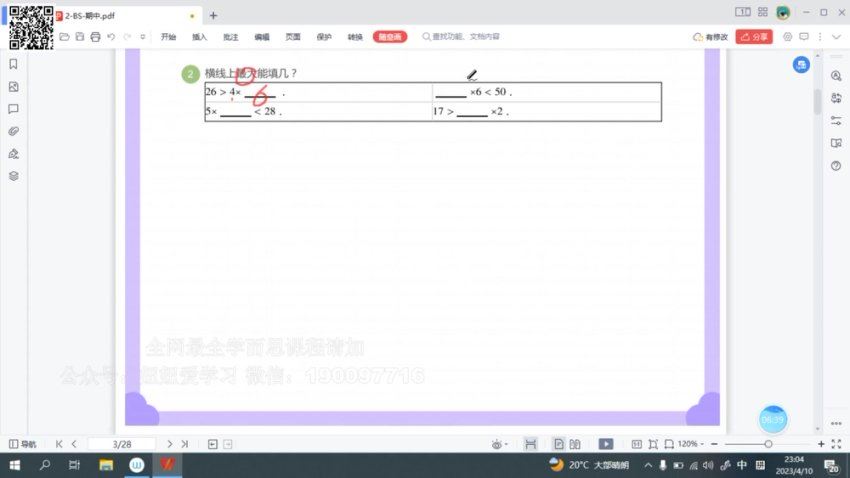Open File Explorer from taskbar
Viewport: 850px width, 478px height.
click(x=106, y=465)
